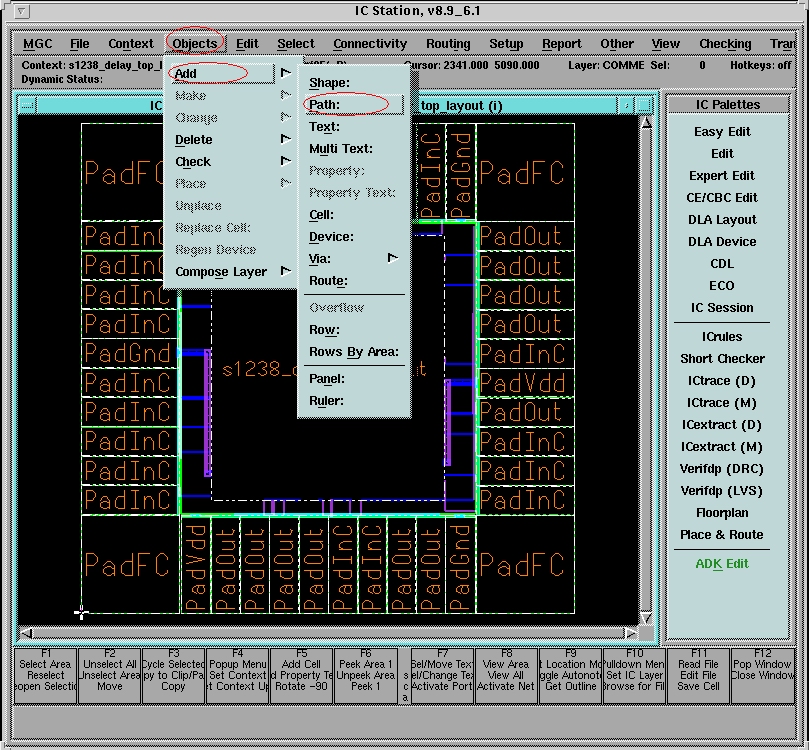Open the Verifdp (DRC) palette
Viewport: 809px width, 750px height.
point(721,468)
